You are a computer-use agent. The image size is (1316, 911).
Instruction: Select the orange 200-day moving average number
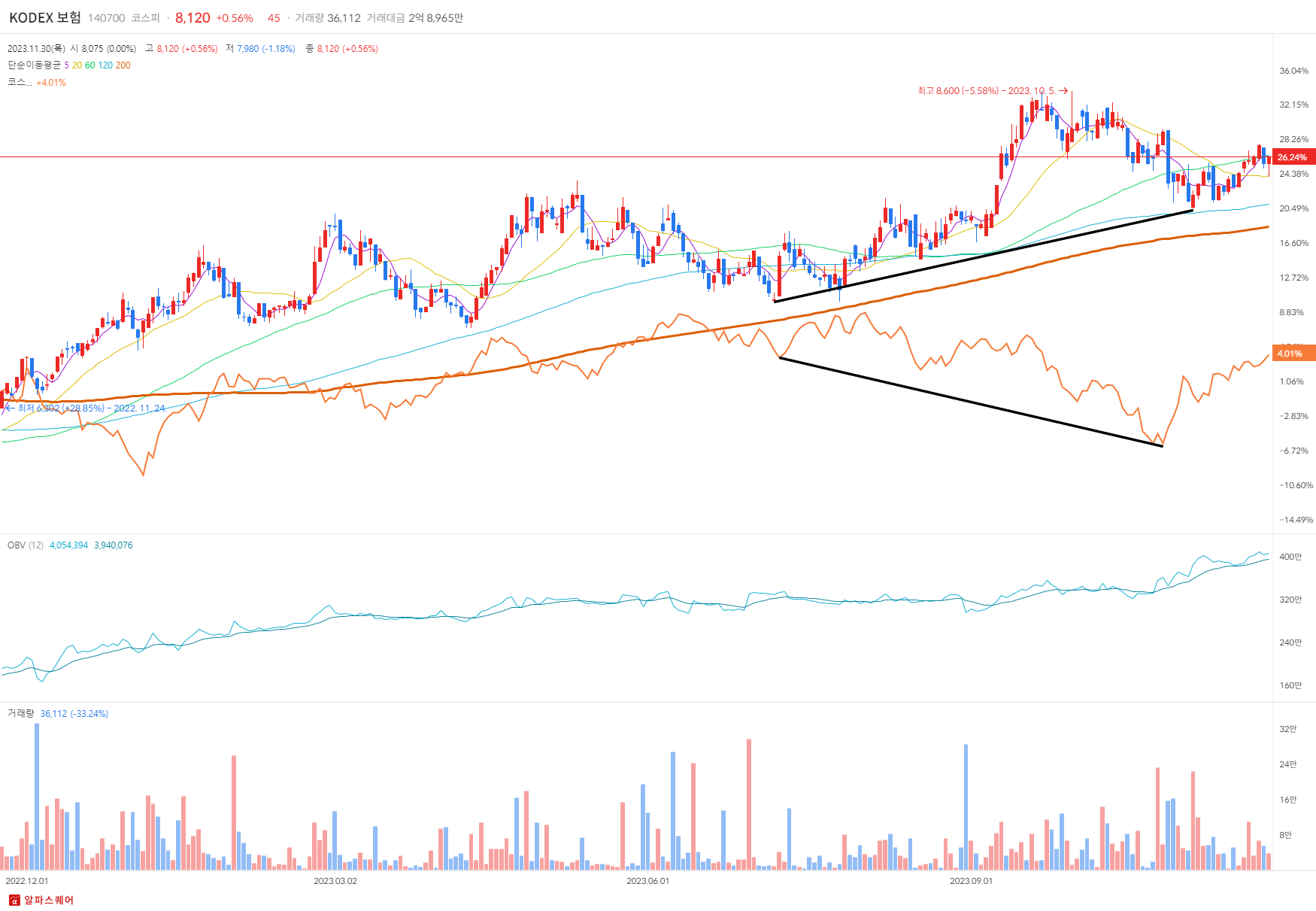click(x=123, y=65)
